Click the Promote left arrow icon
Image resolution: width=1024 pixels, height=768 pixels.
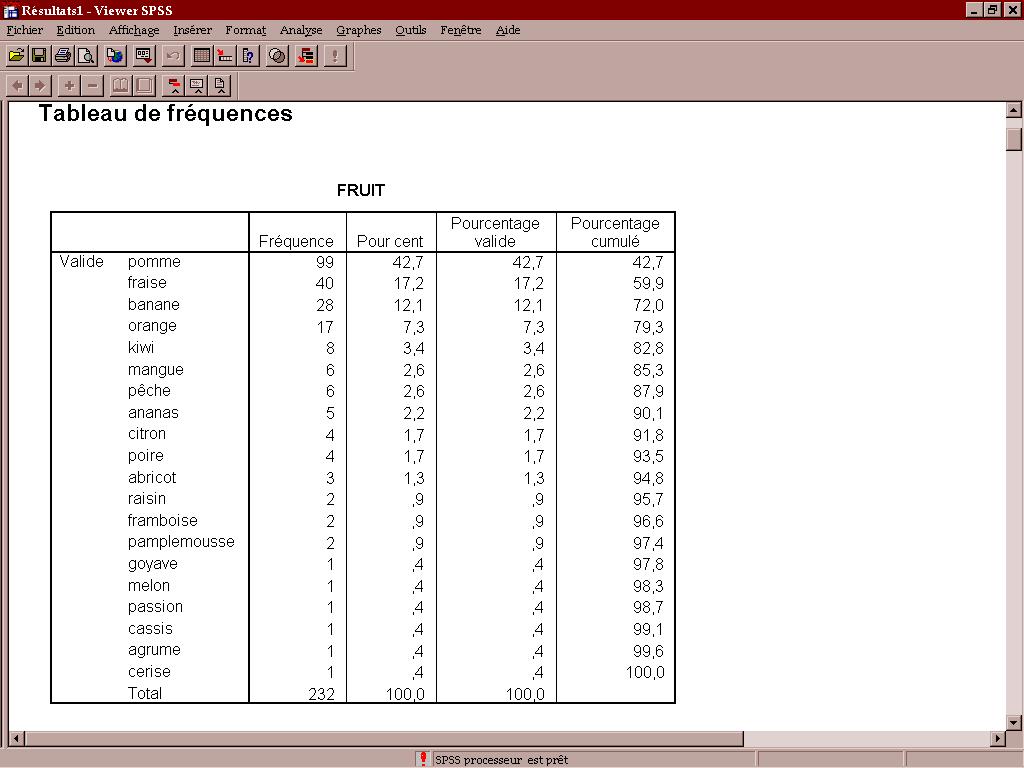[18, 86]
